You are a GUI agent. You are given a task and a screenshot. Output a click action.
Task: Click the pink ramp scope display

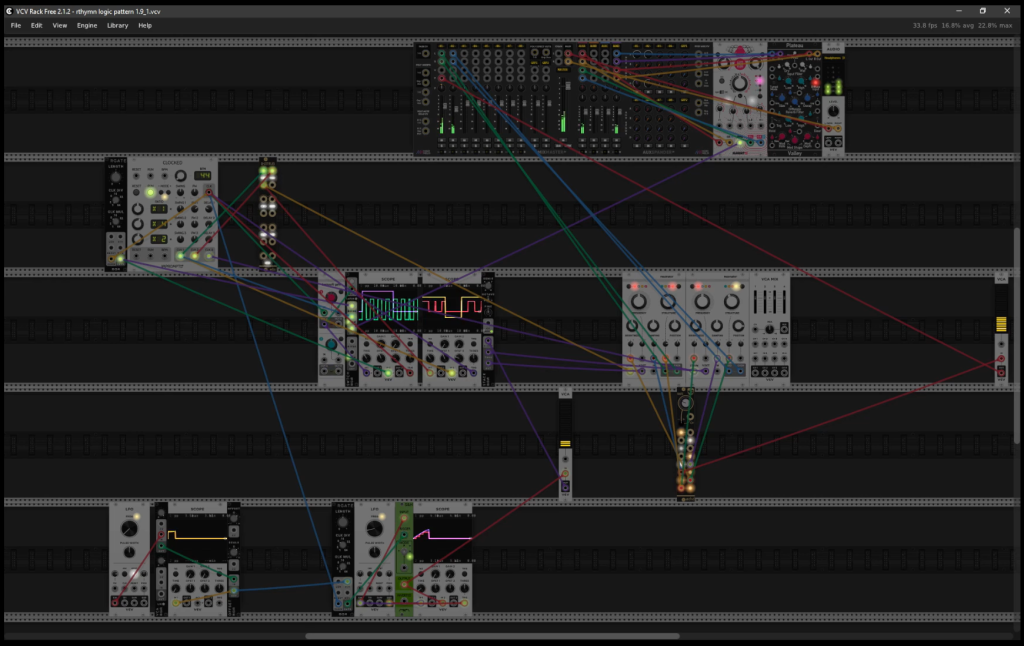tap(443, 538)
